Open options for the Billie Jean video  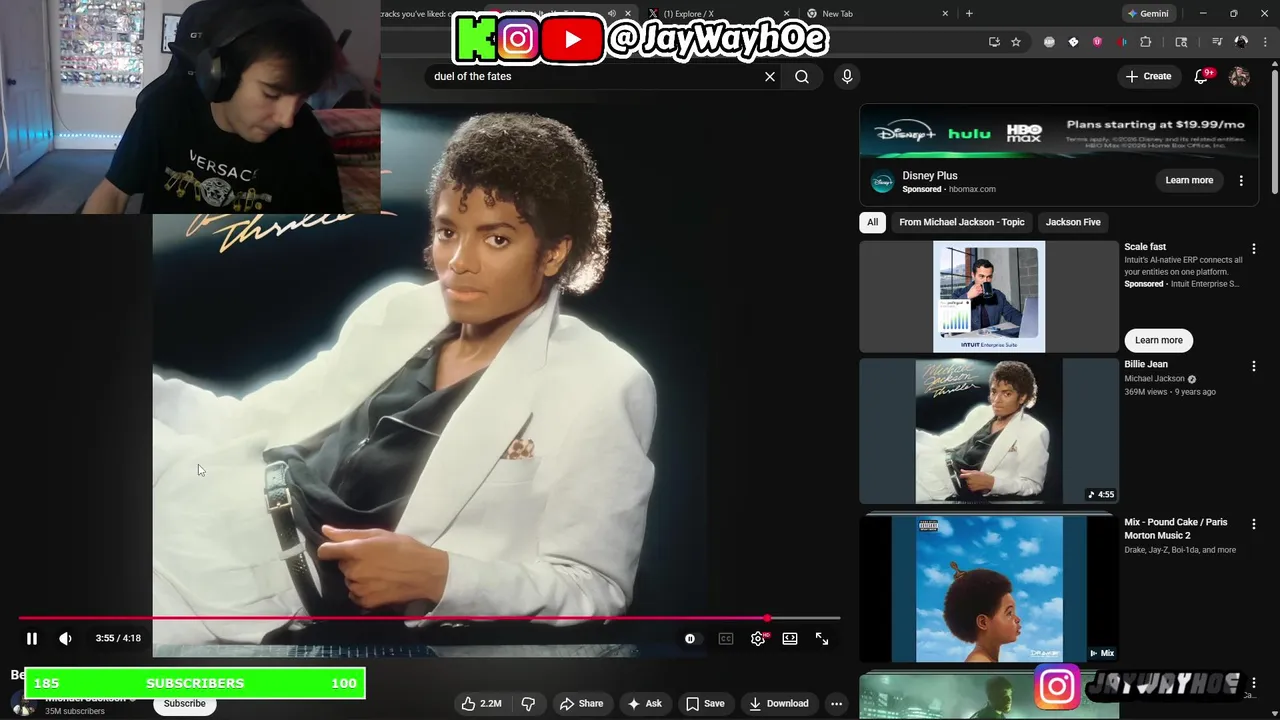coord(1253,366)
